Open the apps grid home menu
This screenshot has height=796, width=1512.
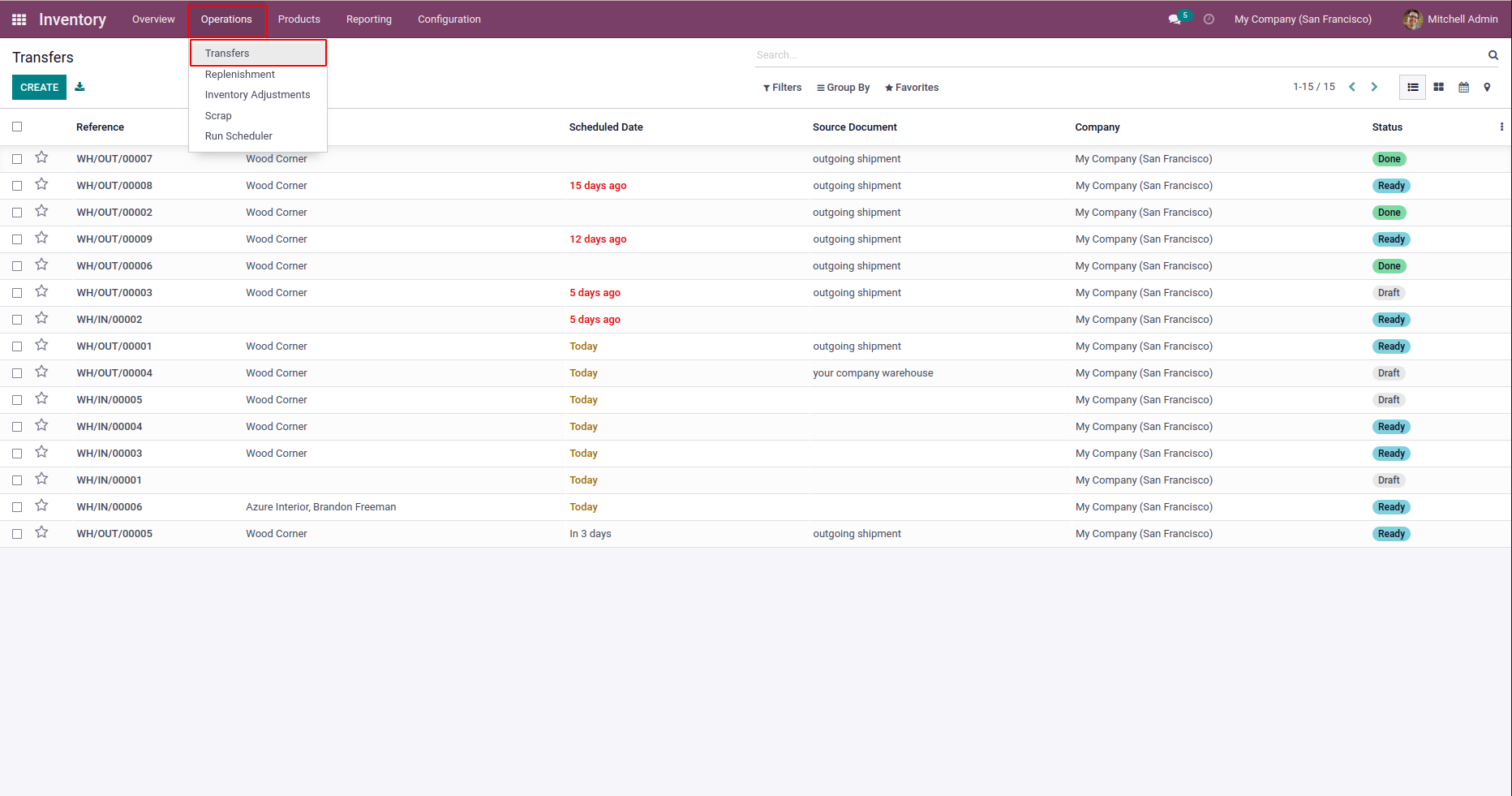click(x=19, y=19)
